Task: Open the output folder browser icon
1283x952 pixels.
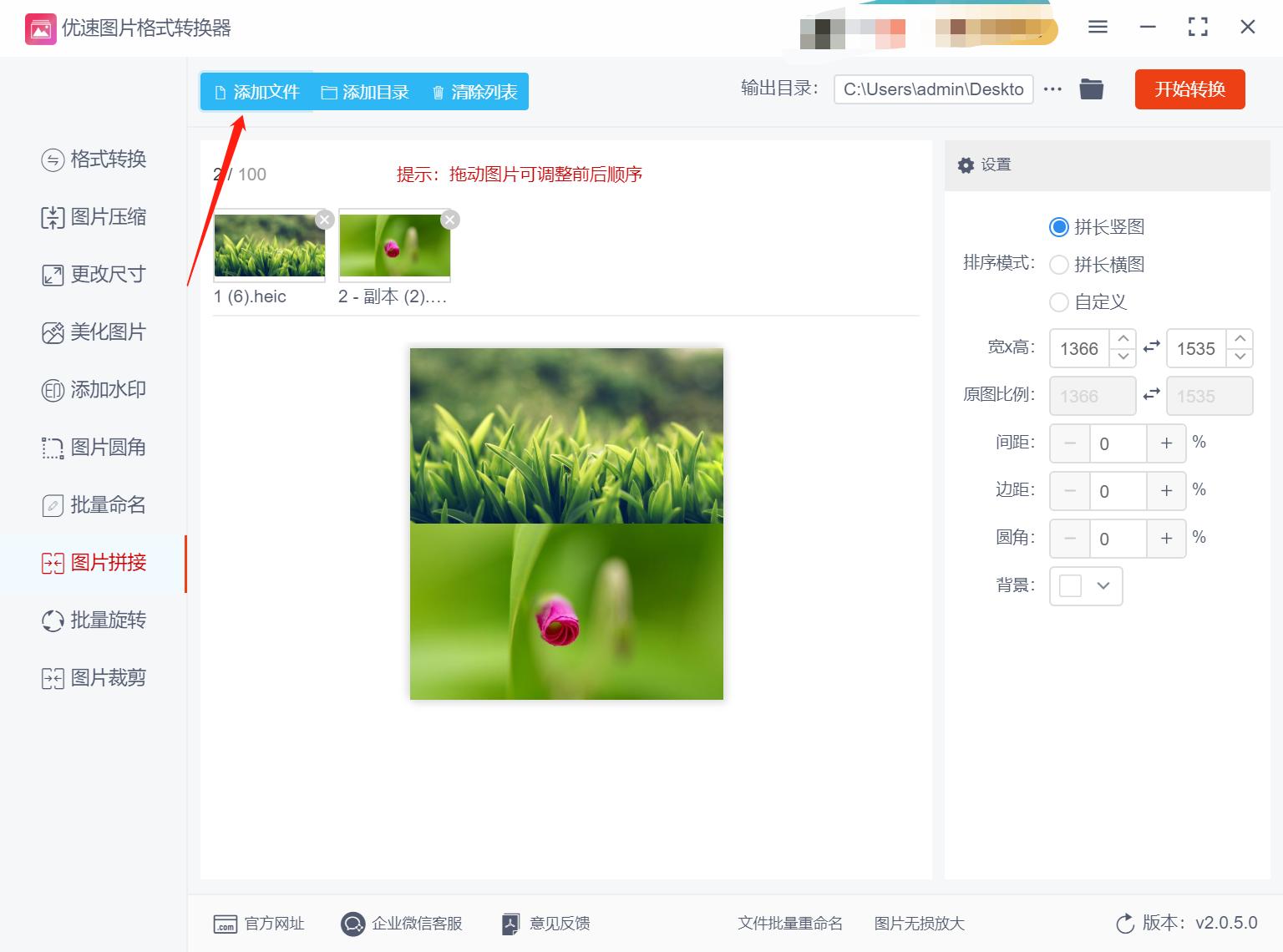Action: point(1091,89)
